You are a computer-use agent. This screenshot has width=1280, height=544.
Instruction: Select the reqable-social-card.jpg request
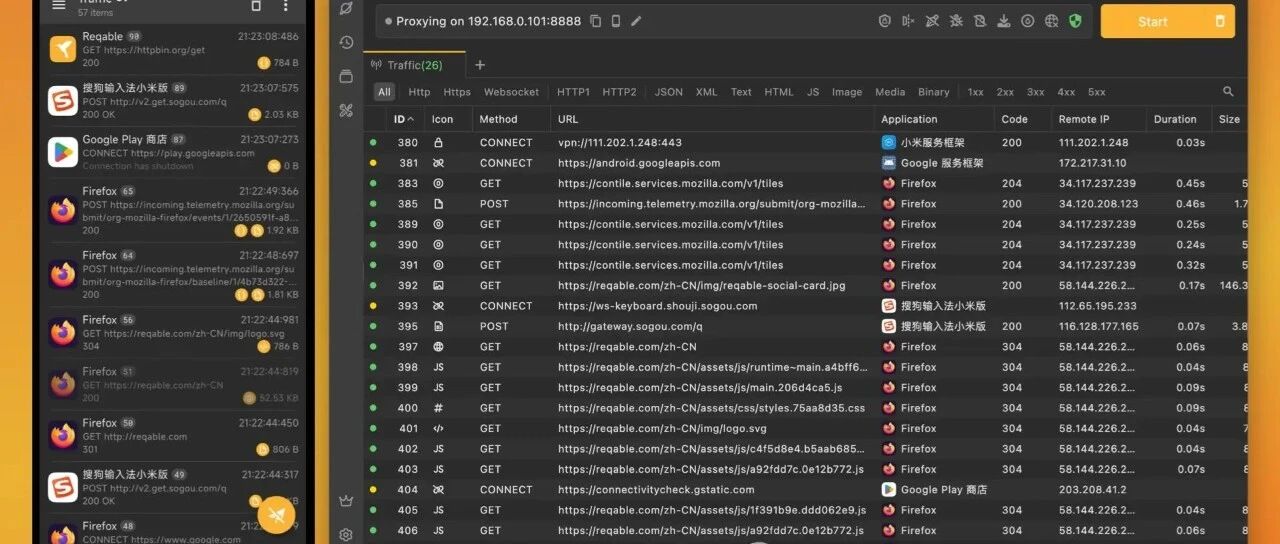[805, 285]
